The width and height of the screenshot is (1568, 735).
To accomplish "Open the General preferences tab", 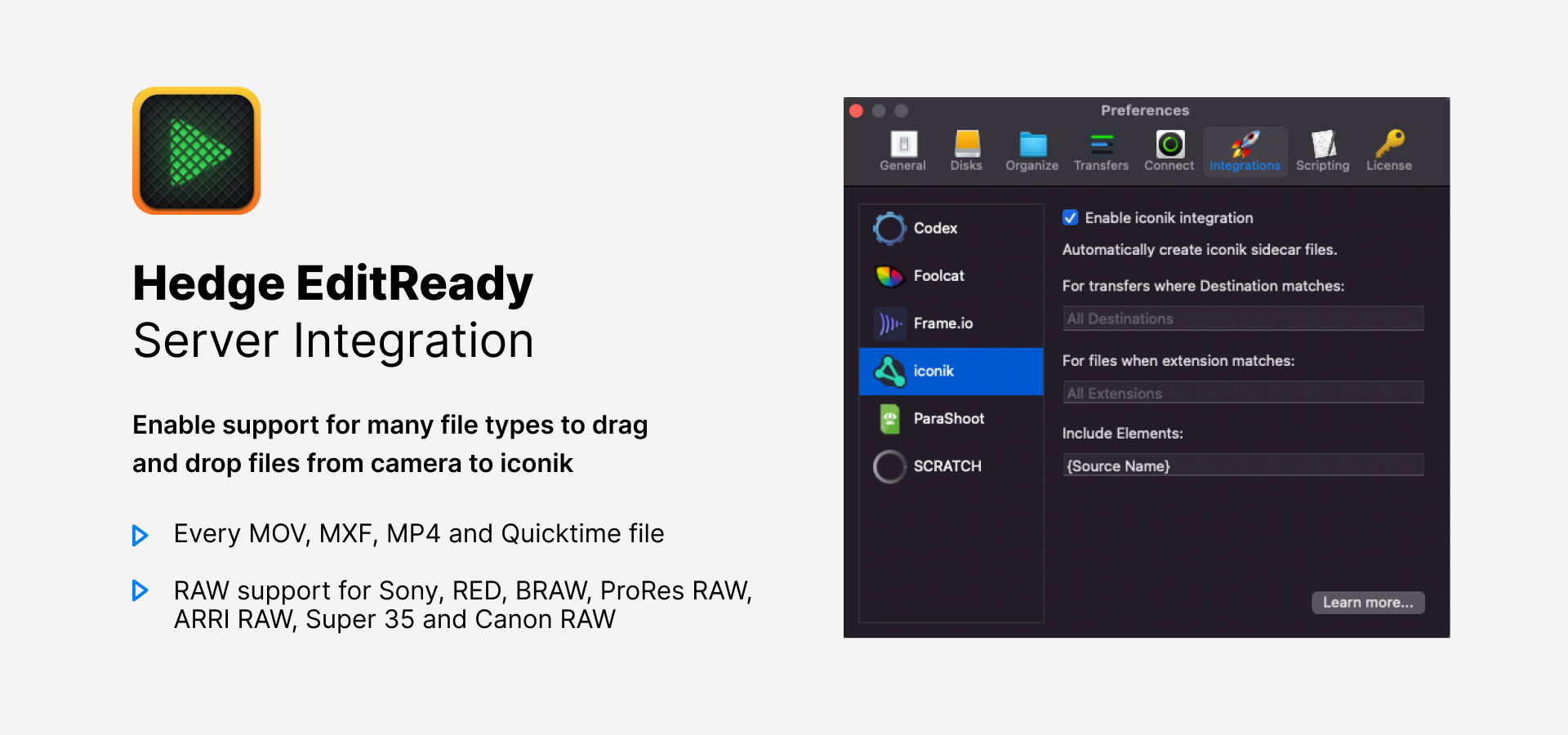I will (902, 151).
